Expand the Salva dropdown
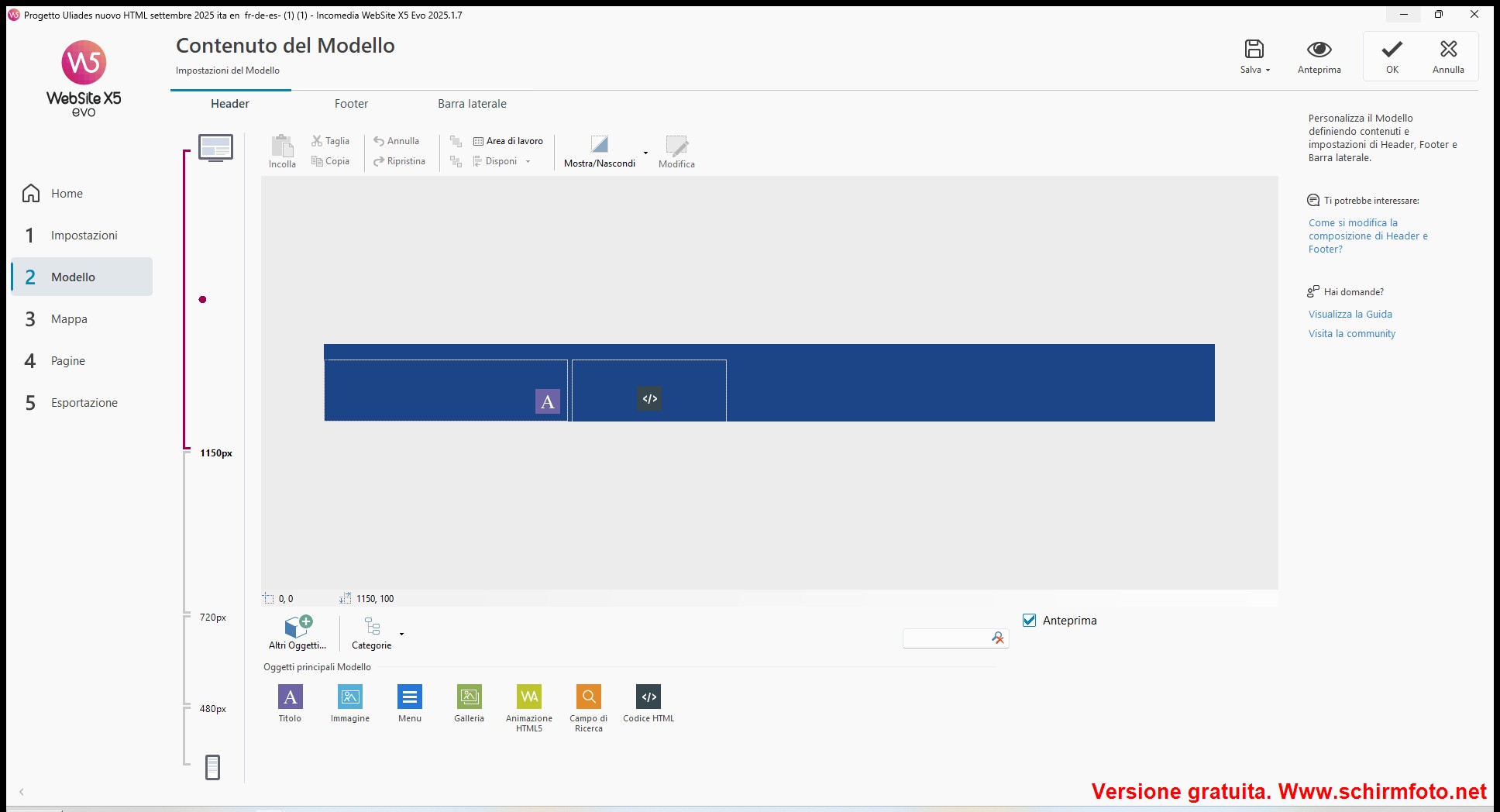Image resolution: width=1500 pixels, height=812 pixels. (x=1268, y=71)
